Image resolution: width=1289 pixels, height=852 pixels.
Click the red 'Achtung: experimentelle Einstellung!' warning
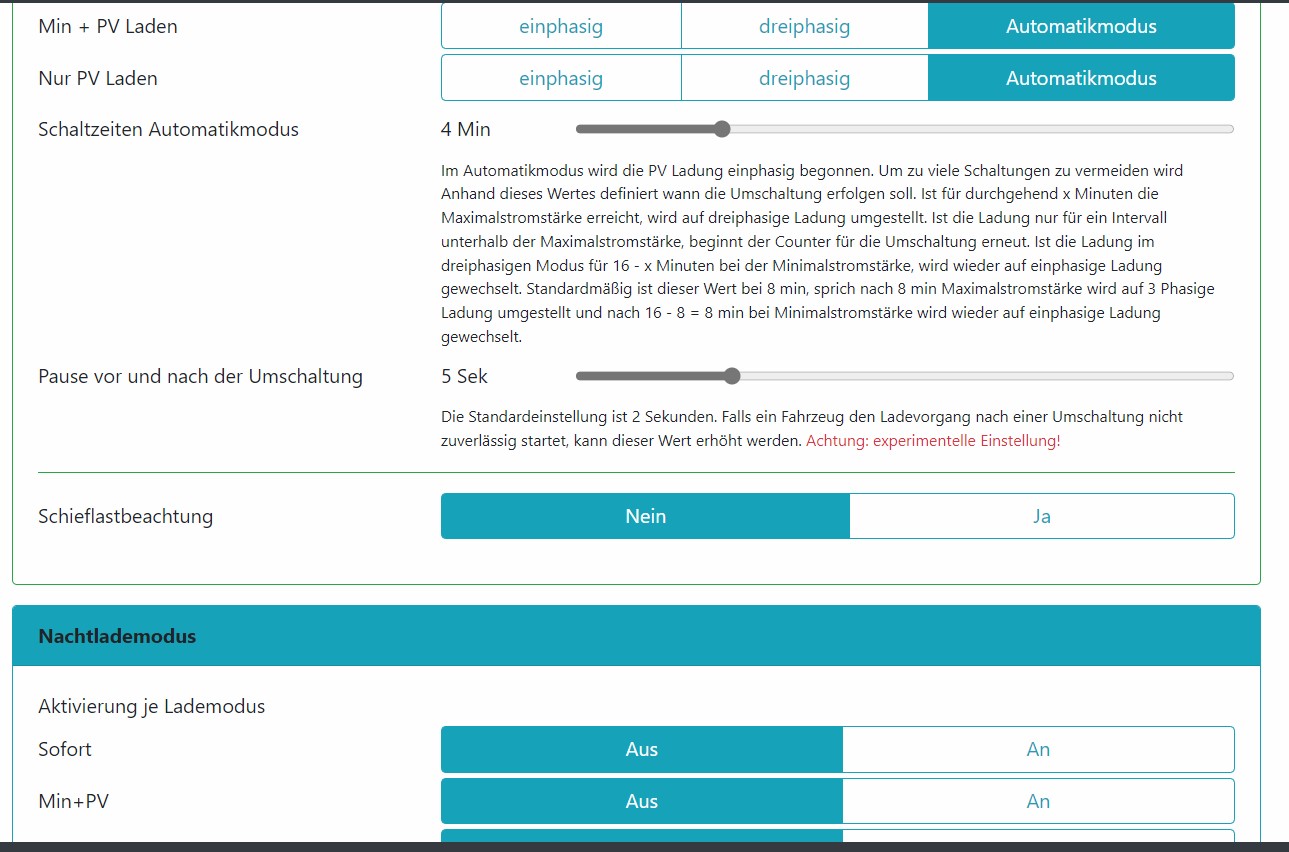pos(933,440)
